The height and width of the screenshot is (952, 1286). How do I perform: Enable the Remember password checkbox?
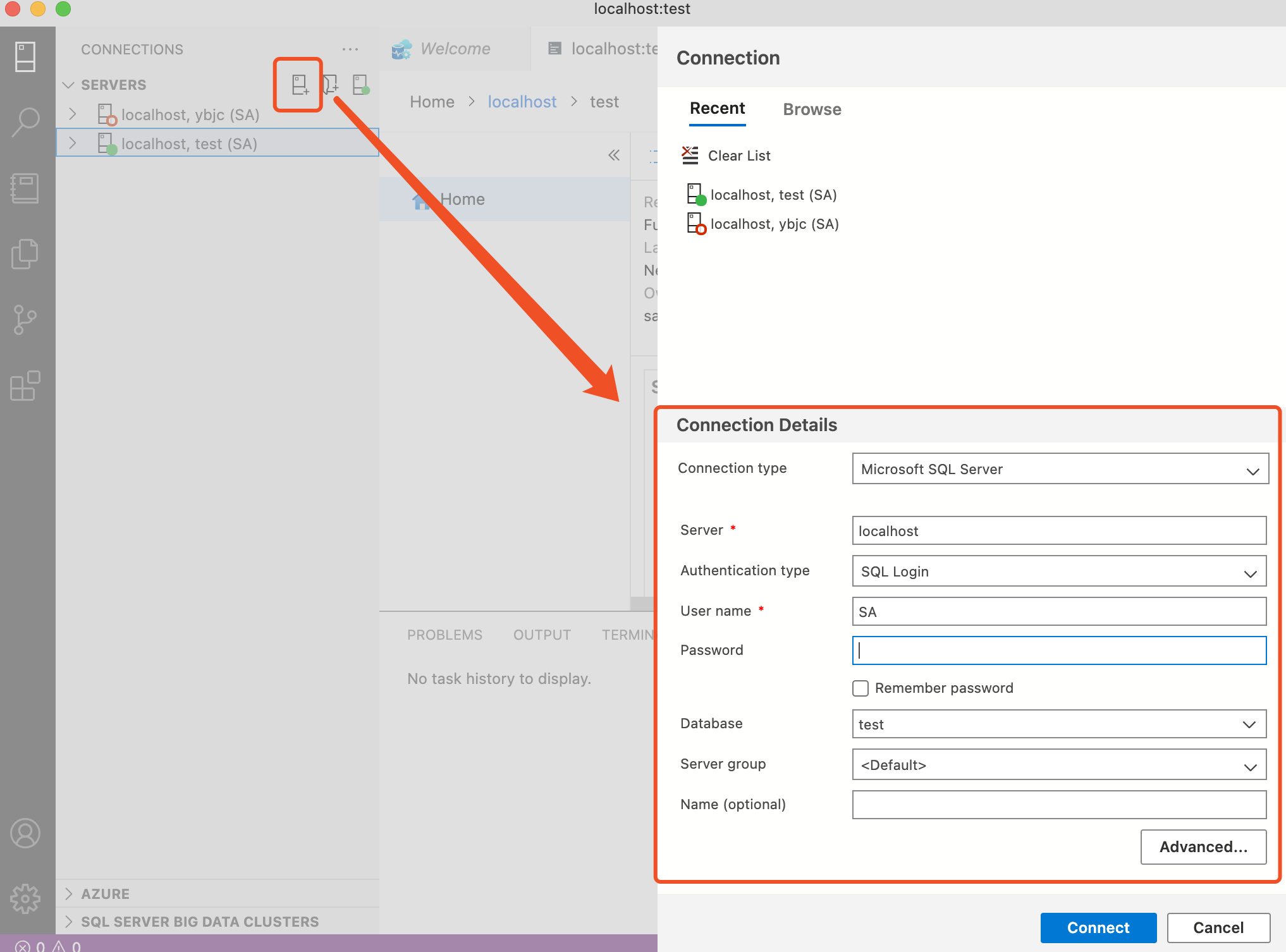[x=860, y=688]
